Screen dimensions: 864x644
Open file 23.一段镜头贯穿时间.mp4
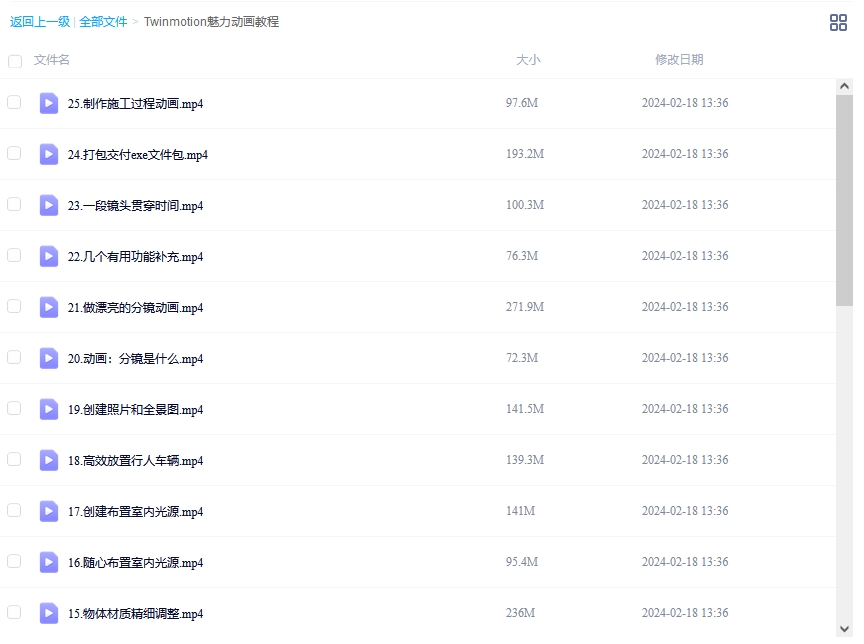coord(136,205)
